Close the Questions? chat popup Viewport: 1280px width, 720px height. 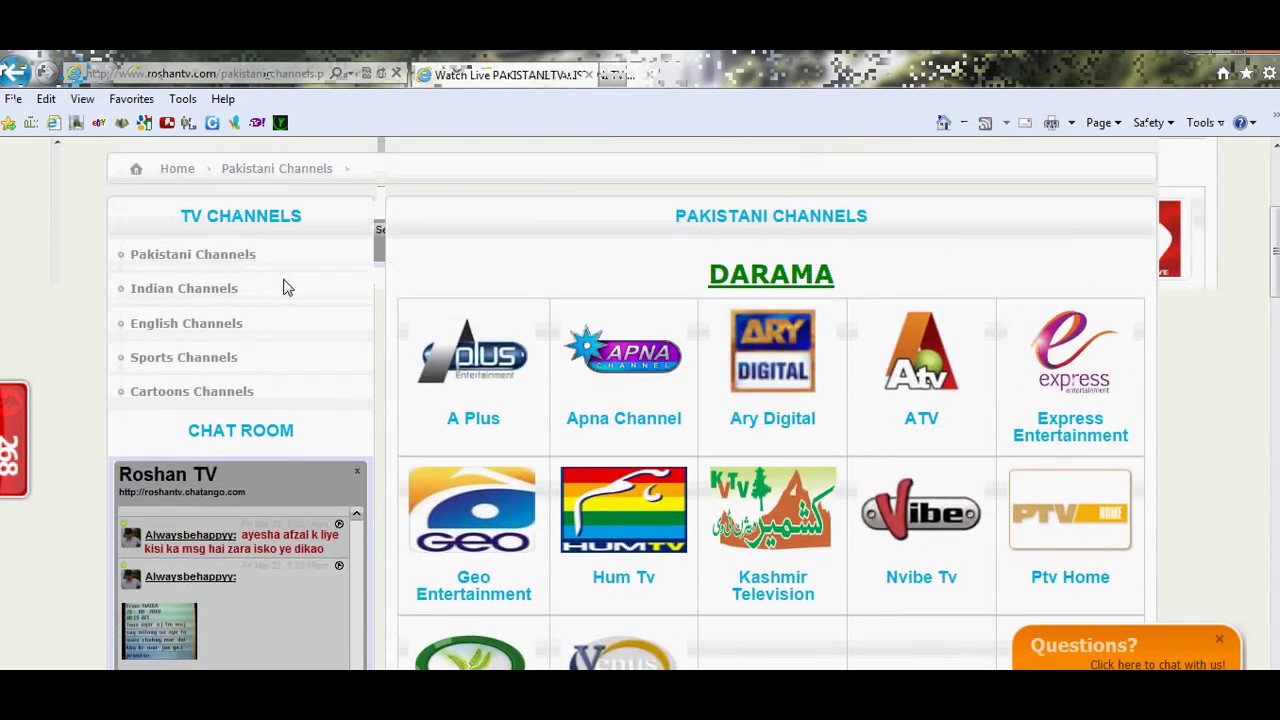(1219, 639)
